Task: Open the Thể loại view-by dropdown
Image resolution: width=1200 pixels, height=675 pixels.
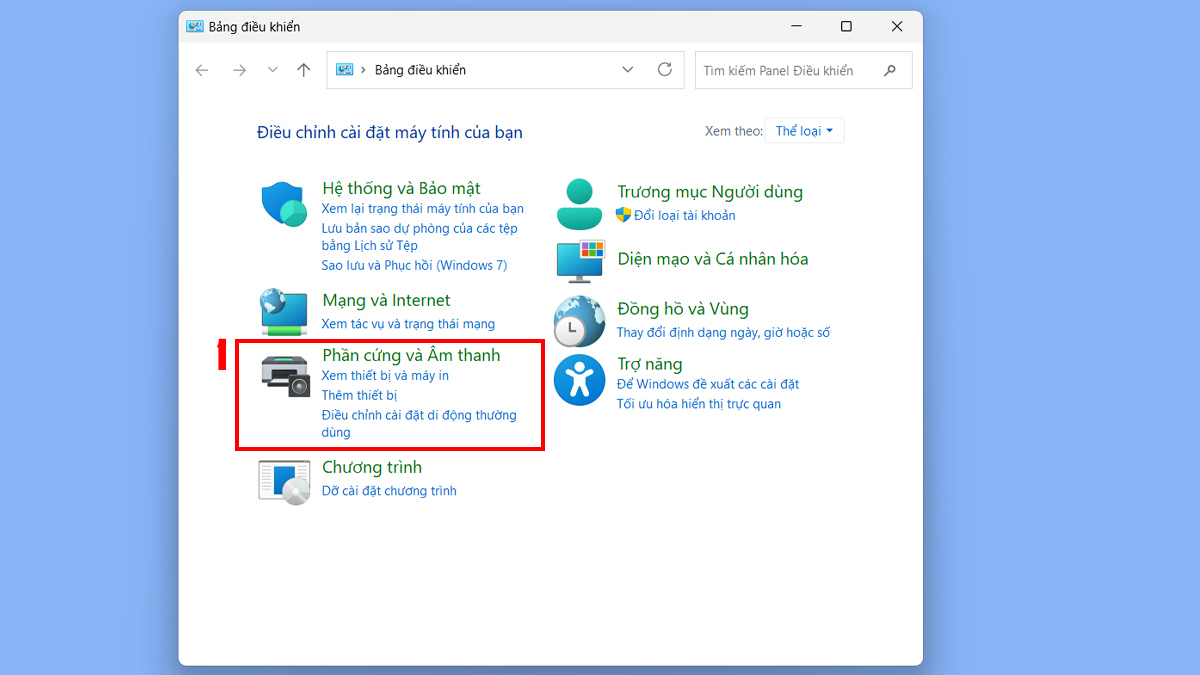Action: pyautogui.click(x=804, y=131)
